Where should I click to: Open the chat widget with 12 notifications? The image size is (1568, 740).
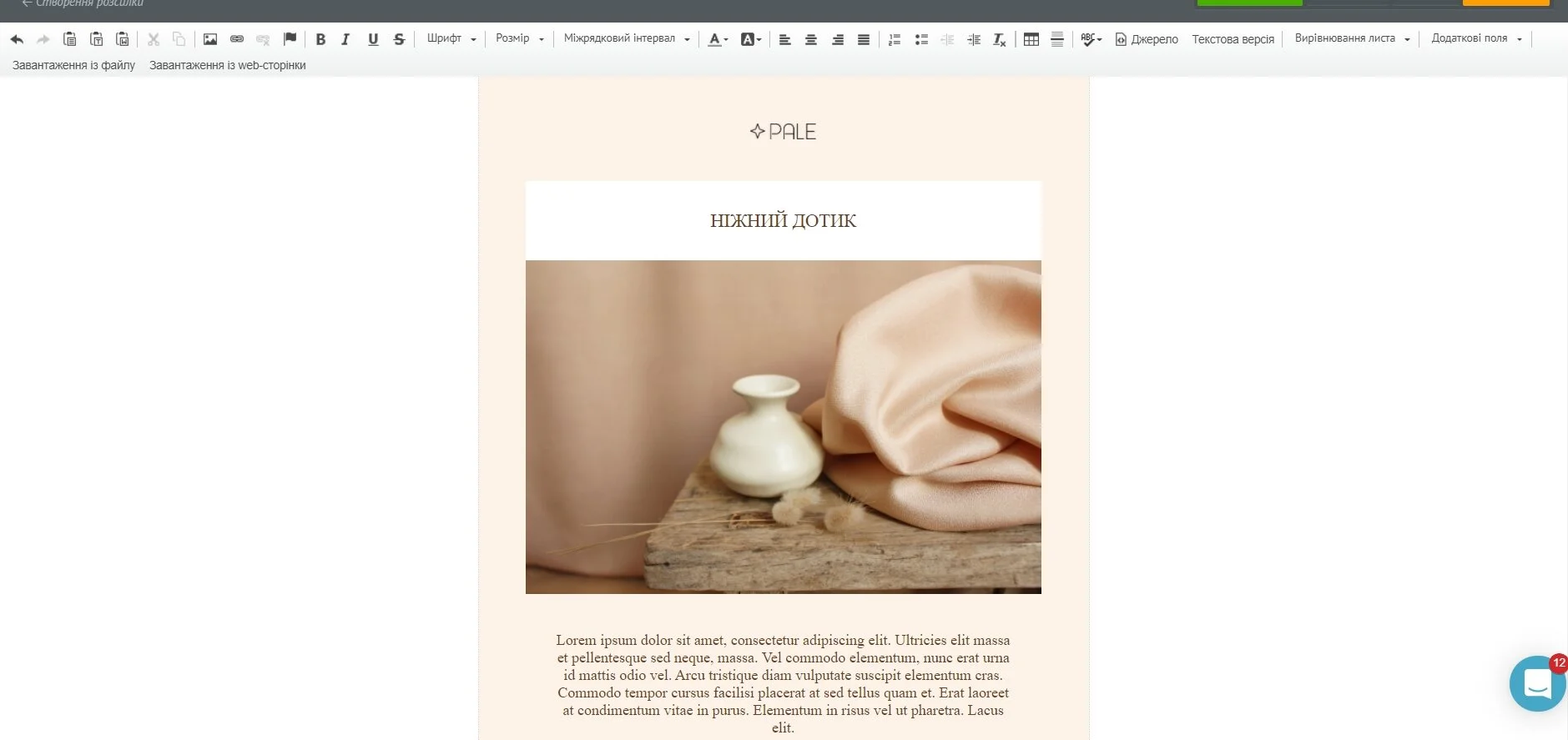pos(1537,683)
